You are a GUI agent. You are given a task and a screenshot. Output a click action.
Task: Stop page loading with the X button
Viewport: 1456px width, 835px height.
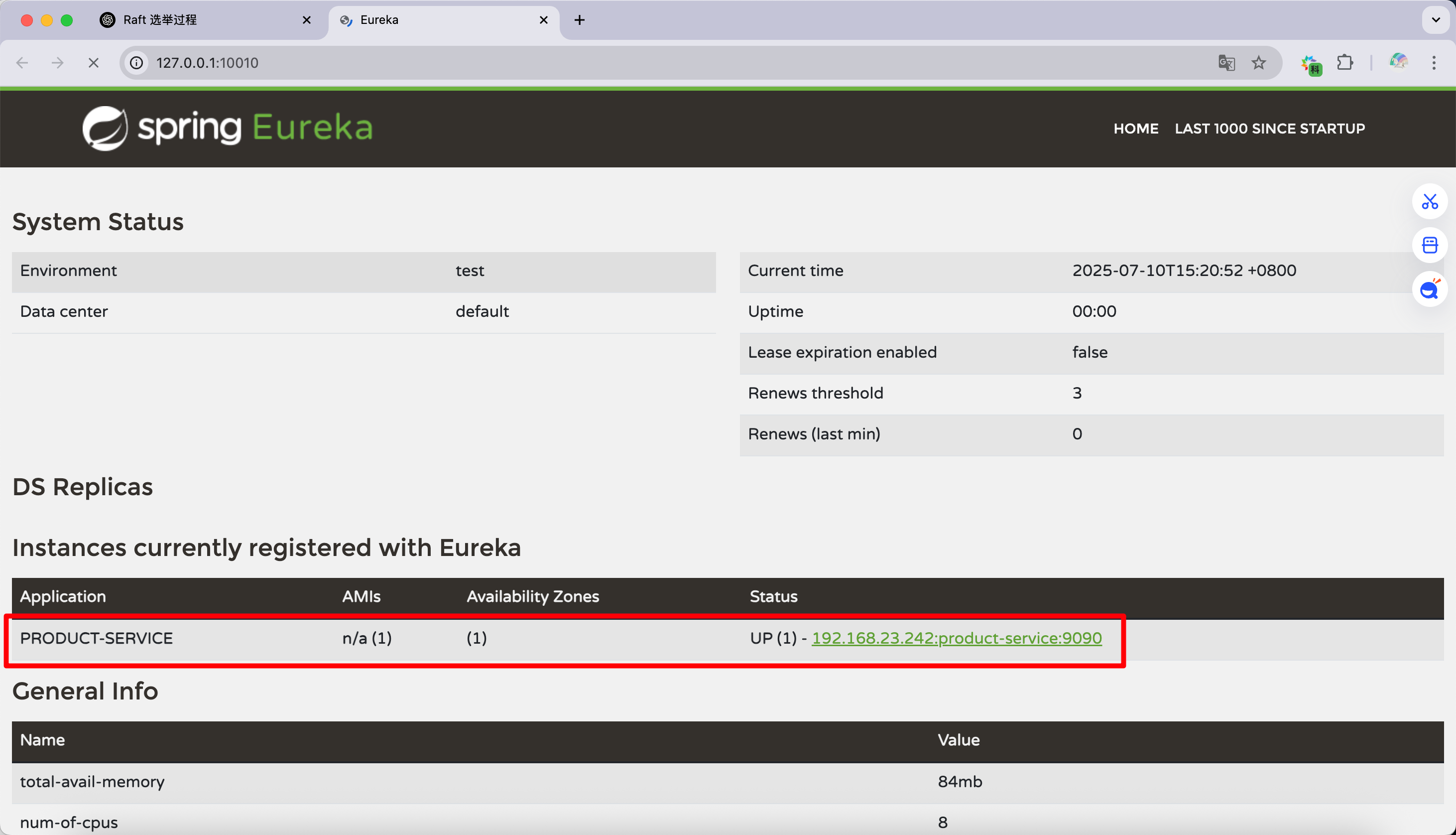click(x=94, y=62)
